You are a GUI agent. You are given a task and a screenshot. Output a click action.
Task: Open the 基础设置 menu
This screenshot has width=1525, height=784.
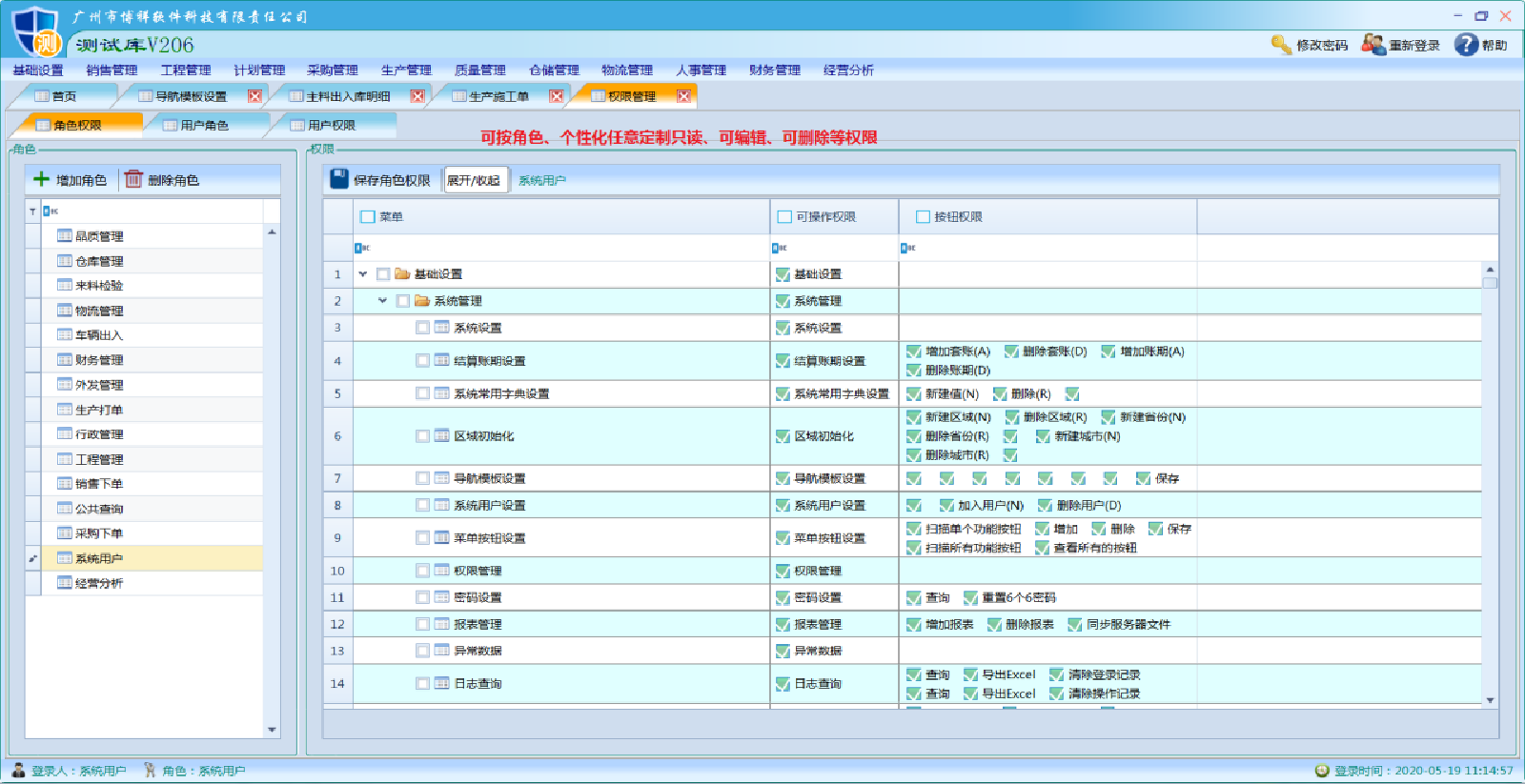[38, 70]
